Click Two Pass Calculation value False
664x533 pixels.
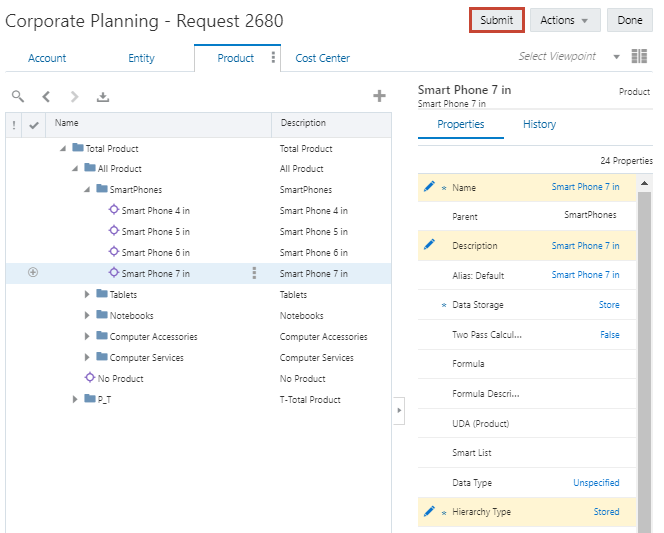pos(610,334)
